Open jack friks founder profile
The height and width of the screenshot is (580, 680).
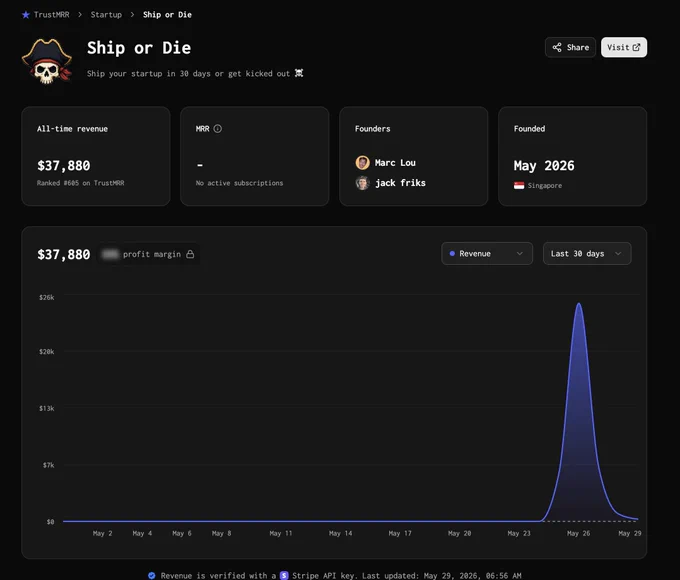400,183
